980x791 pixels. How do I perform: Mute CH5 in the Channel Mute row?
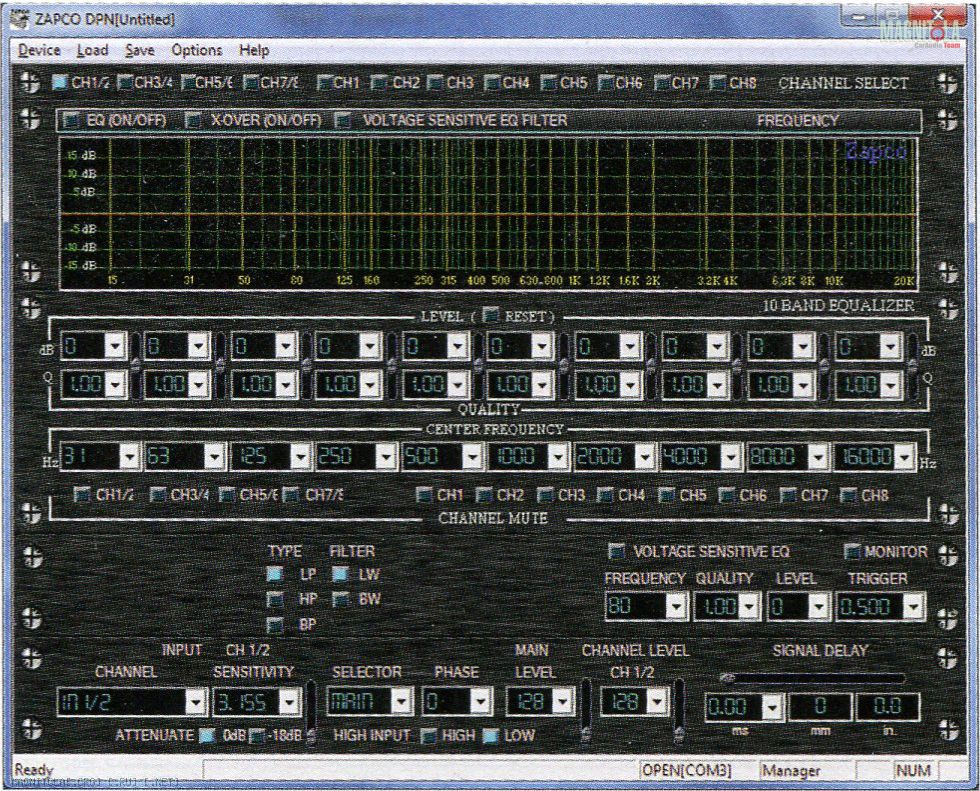[x=666, y=495]
